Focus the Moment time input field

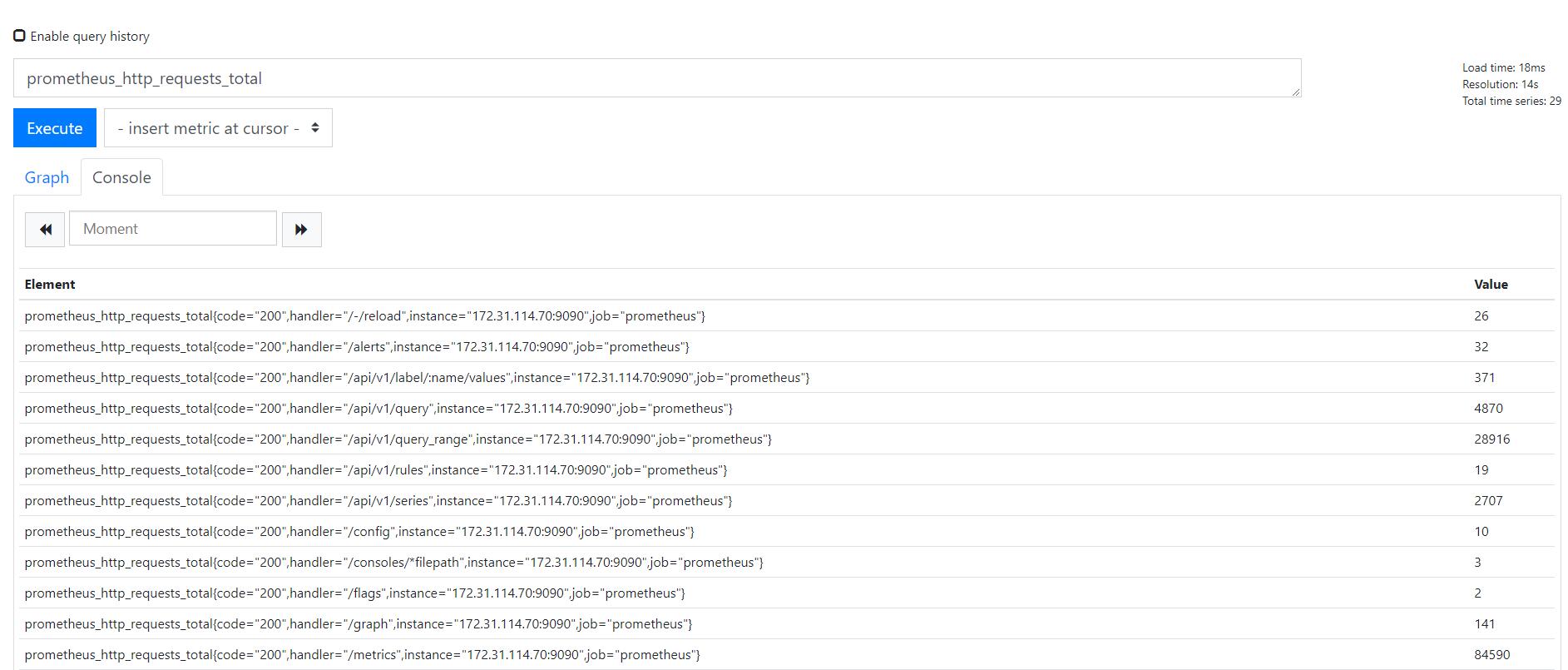173,229
